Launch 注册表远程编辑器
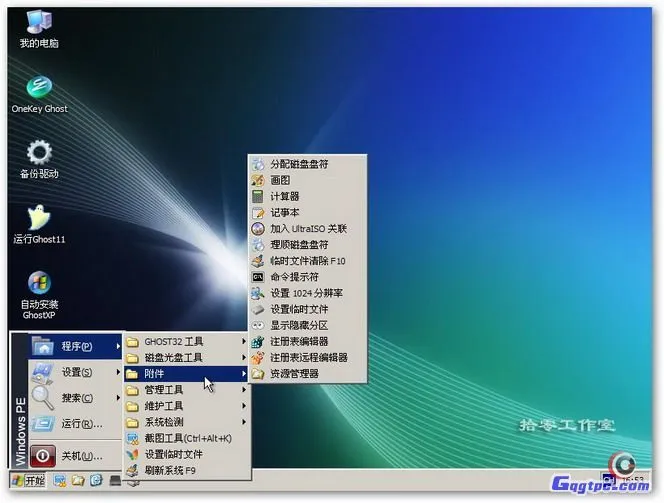 307,357
